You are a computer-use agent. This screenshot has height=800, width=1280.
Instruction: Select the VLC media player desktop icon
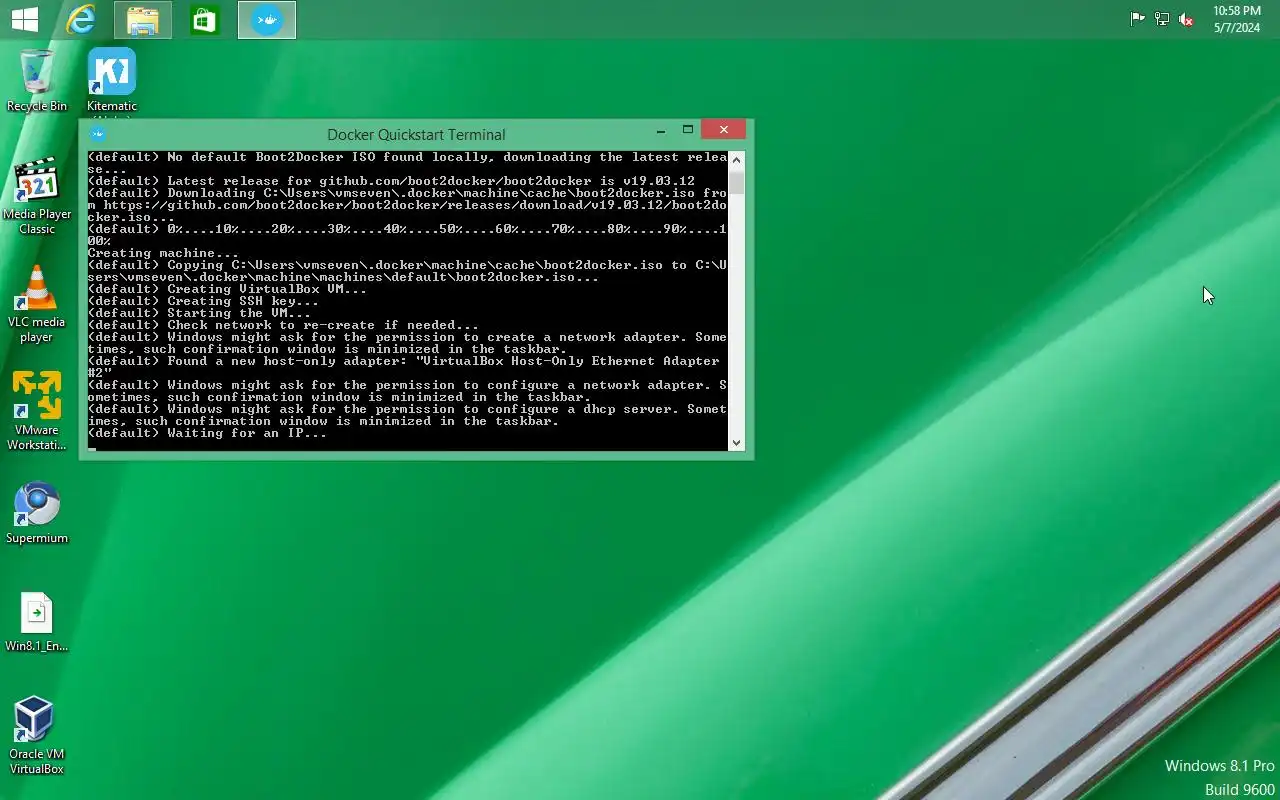[x=37, y=304]
